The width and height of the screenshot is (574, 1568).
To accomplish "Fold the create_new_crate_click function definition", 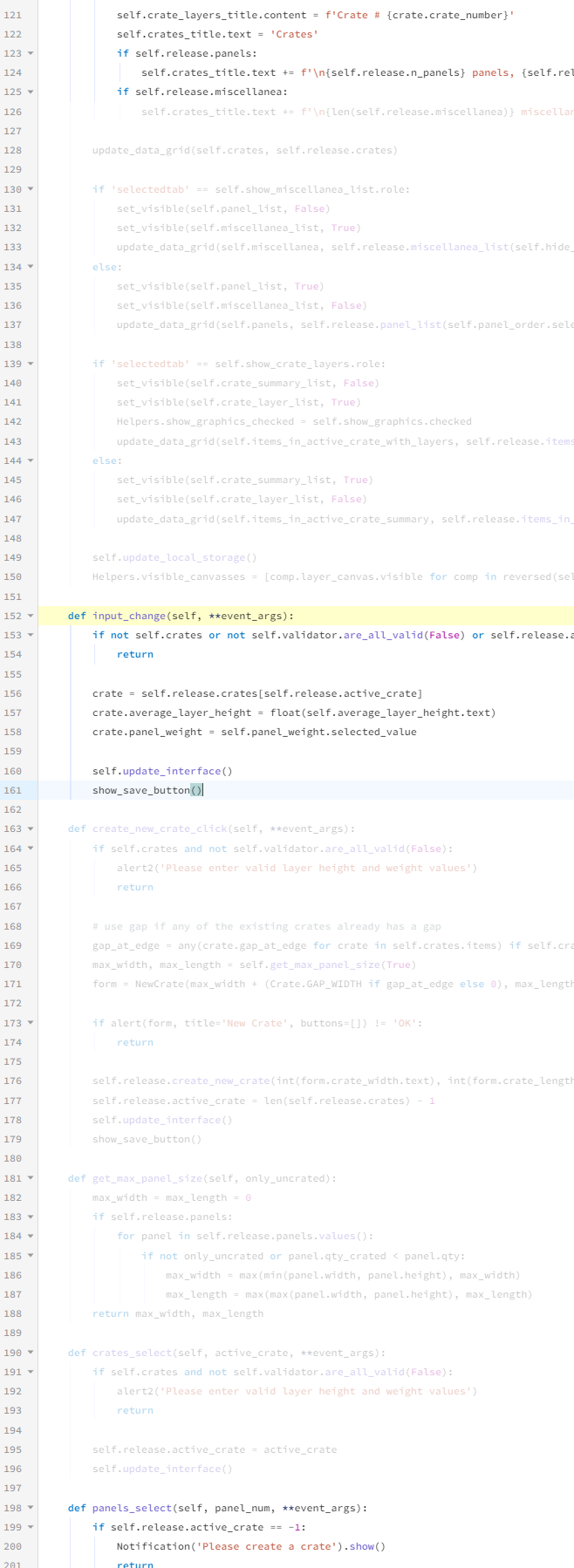I will click(x=31, y=828).
